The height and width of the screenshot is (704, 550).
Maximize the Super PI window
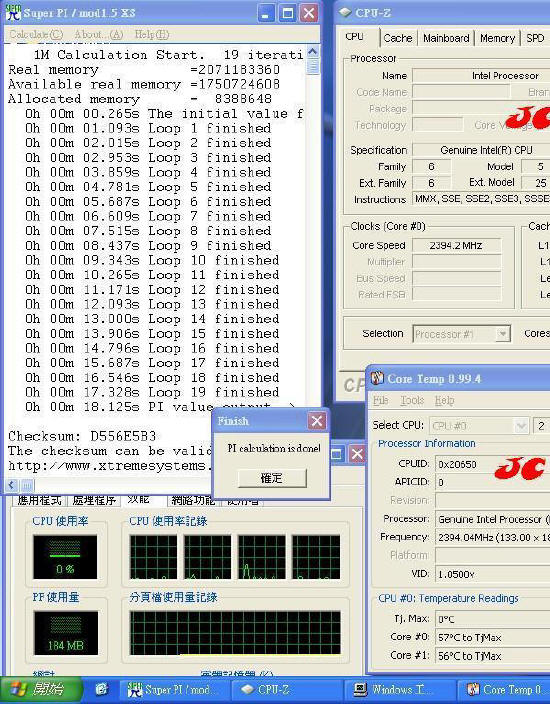click(x=287, y=13)
